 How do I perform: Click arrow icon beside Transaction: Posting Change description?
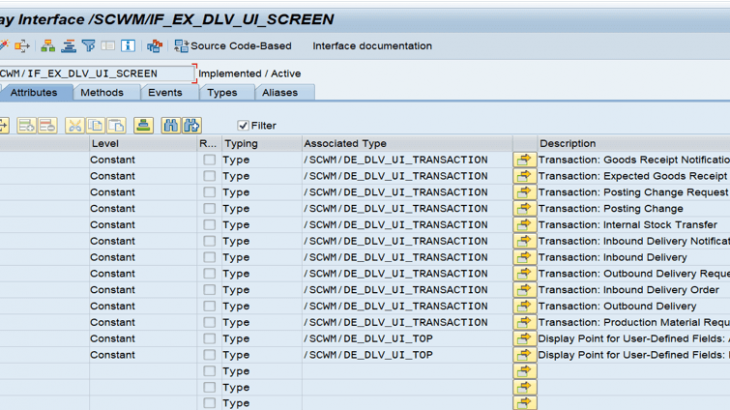tap(525, 208)
